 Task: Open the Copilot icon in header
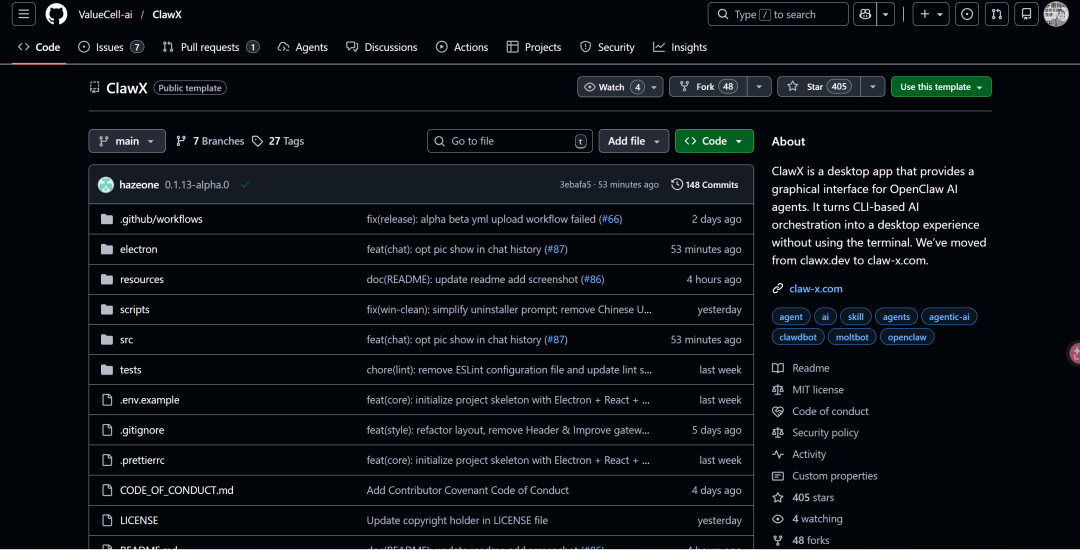click(x=865, y=14)
